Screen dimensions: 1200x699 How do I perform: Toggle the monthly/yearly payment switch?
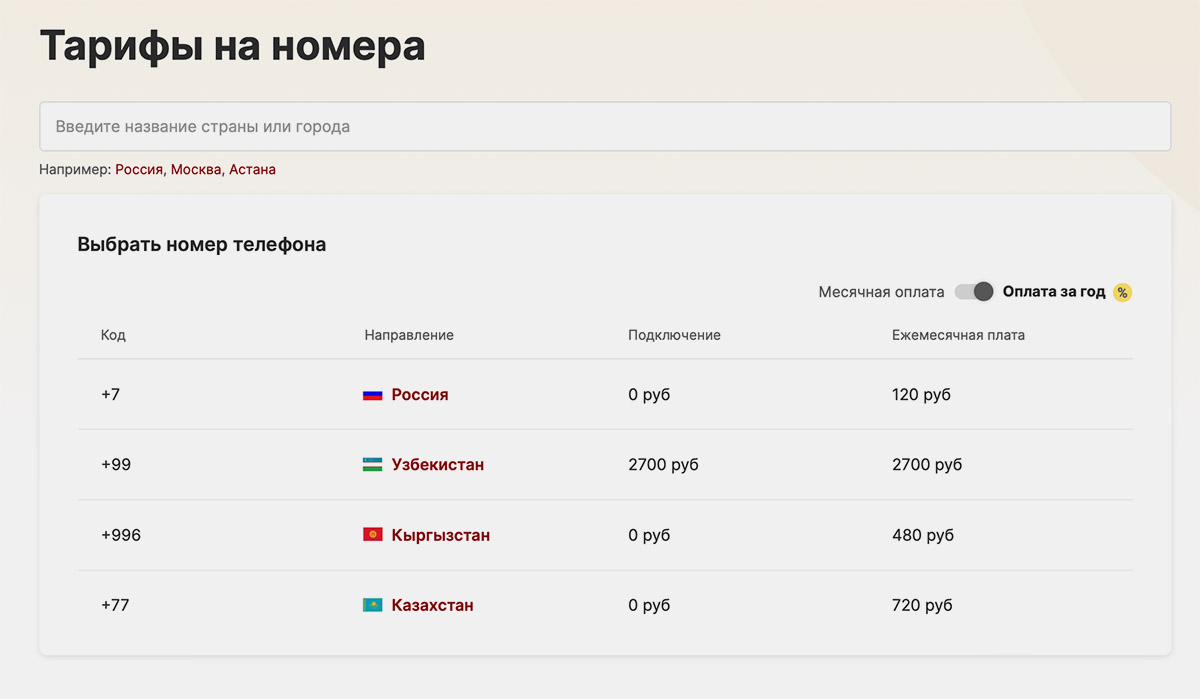pyautogui.click(x=973, y=292)
